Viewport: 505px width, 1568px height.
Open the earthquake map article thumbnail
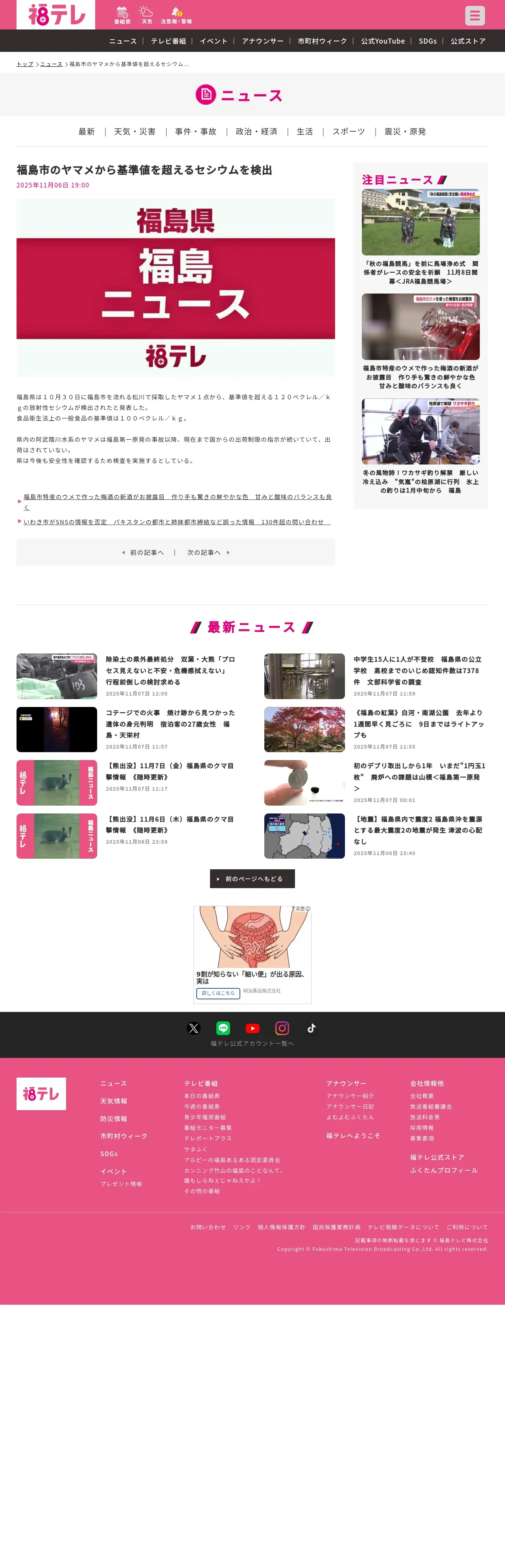(x=304, y=836)
